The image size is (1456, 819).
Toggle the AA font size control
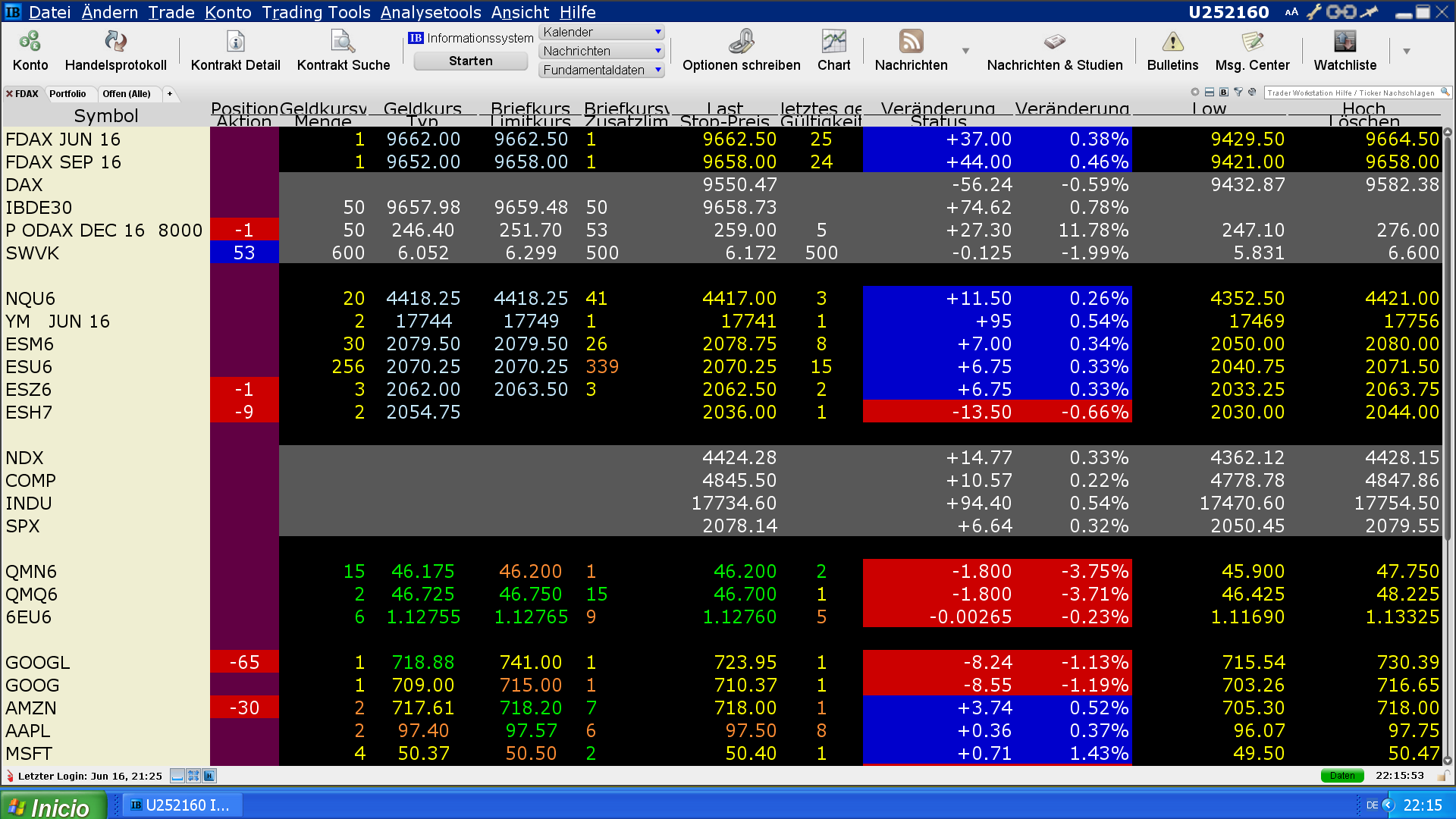(x=1291, y=12)
